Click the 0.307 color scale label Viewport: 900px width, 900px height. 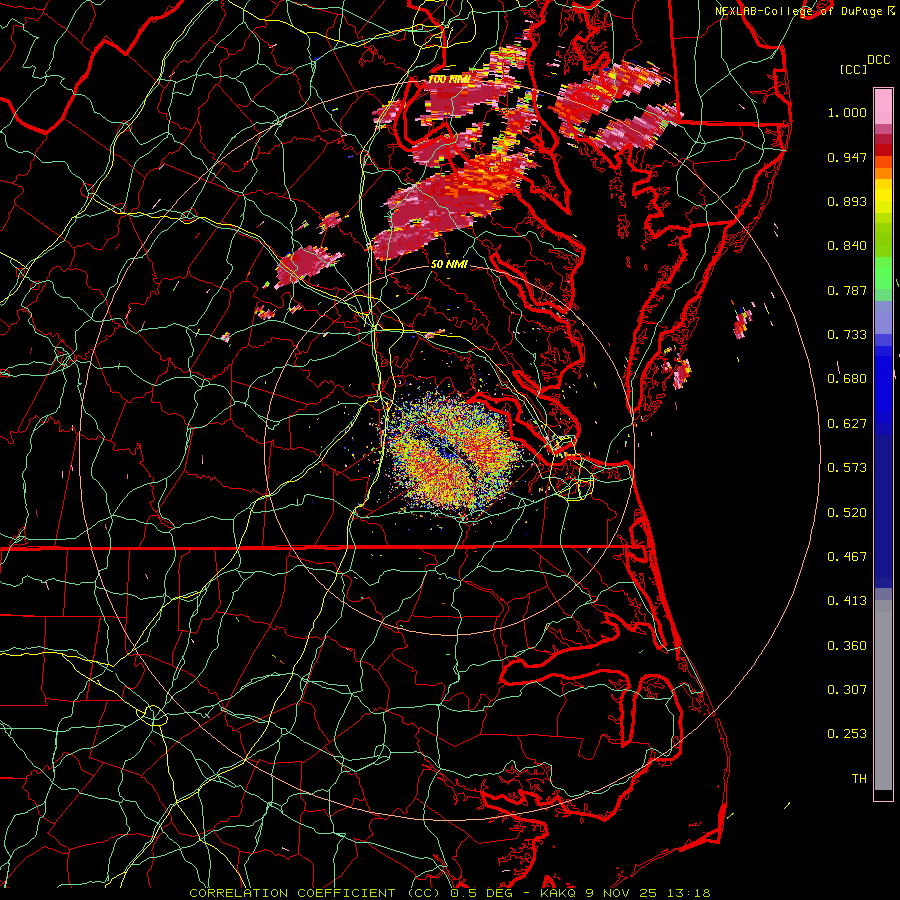coord(847,690)
